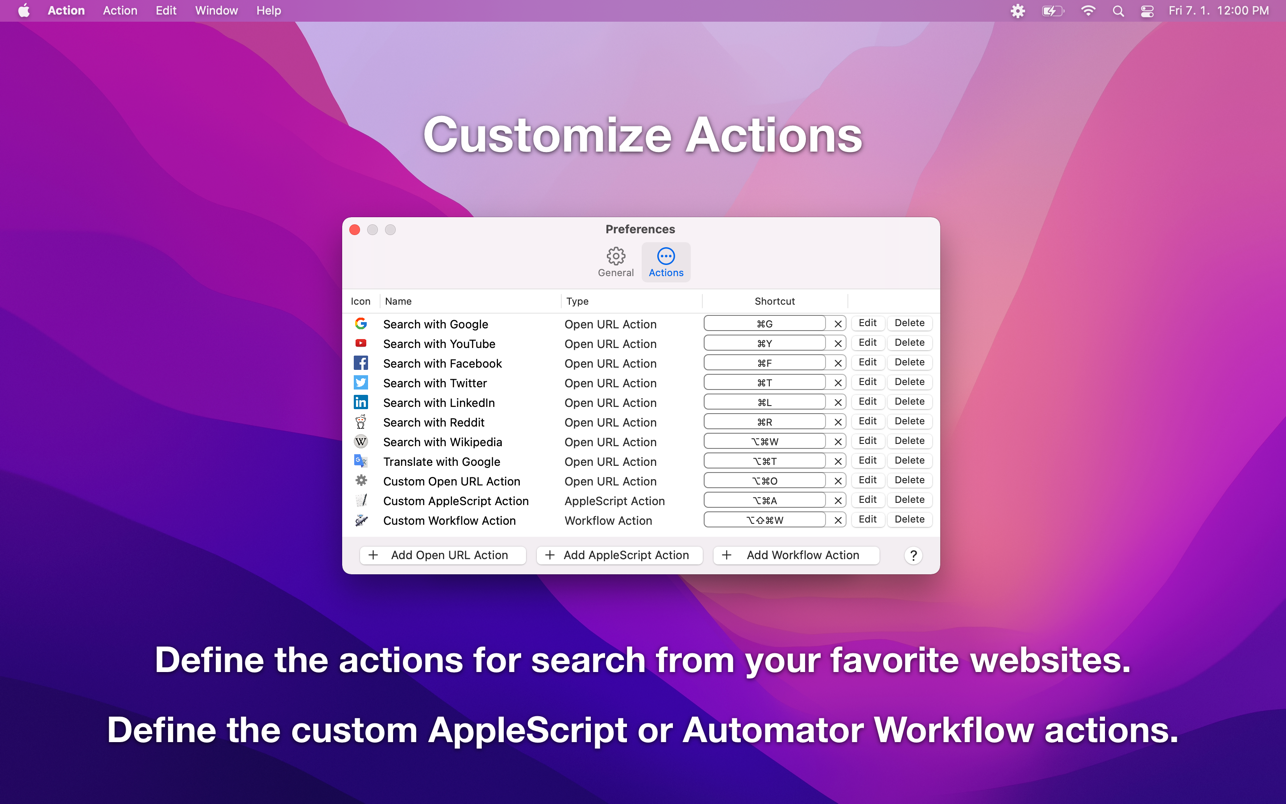Click the LinkedIn icon in the list
The image size is (1286, 804).
(x=361, y=402)
